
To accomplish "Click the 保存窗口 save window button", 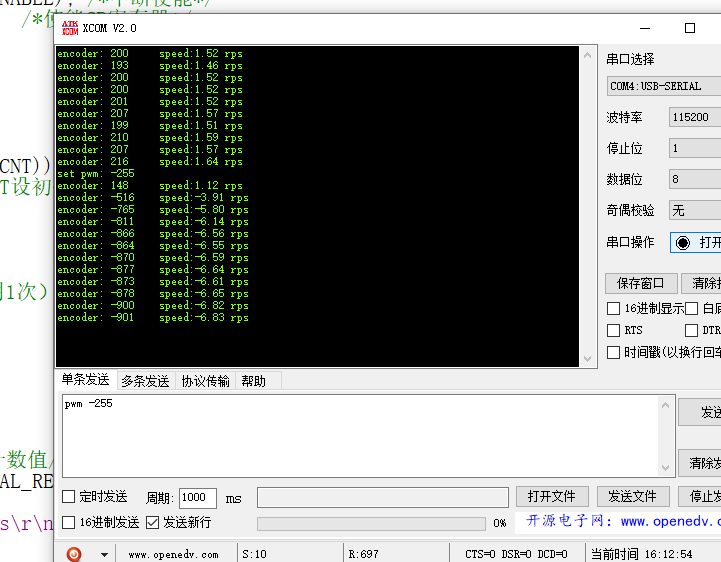I will click(641, 283).
